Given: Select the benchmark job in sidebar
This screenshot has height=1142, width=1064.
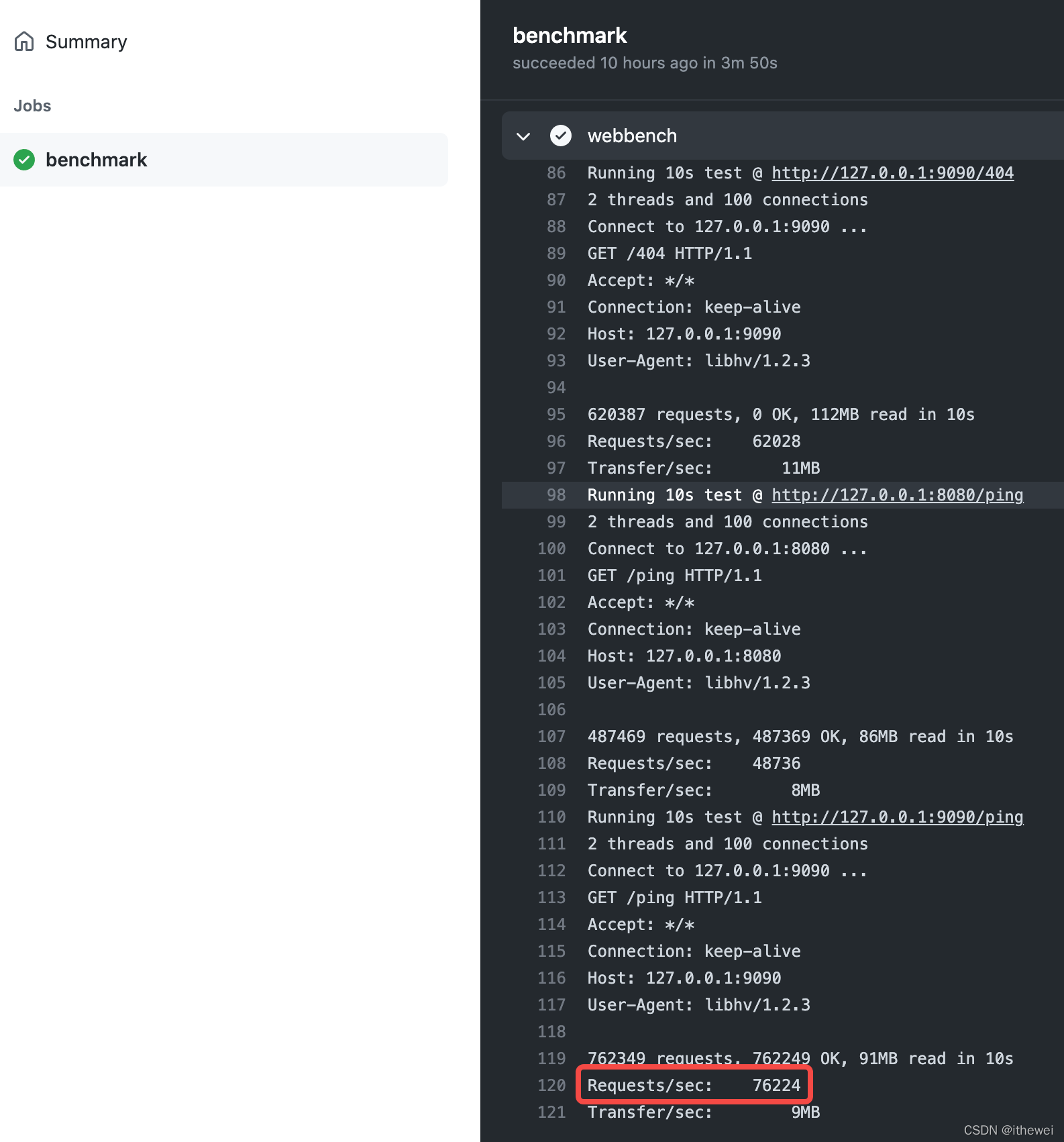Looking at the screenshot, I should pos(224,160).
